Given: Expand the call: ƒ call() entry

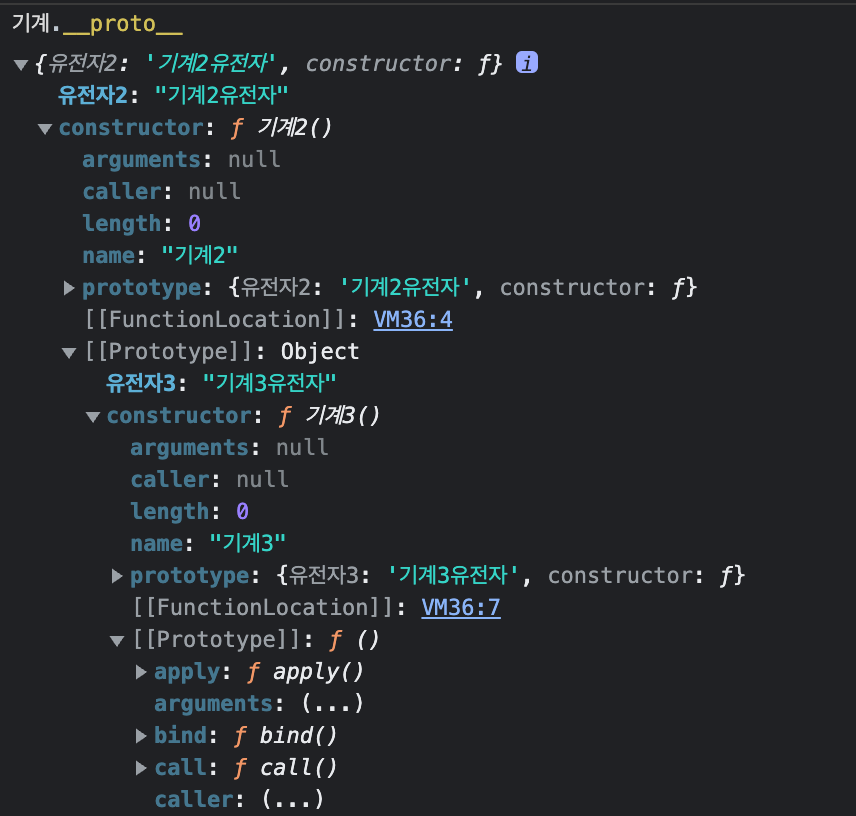Looking at the screenshot, I should pyautogui.click(x=140, y=768).
